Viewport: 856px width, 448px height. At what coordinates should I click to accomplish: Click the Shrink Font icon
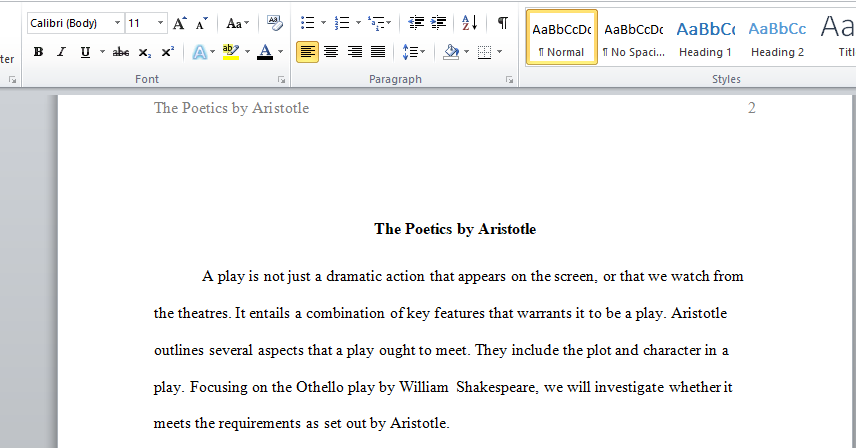[x=201, y=23]
